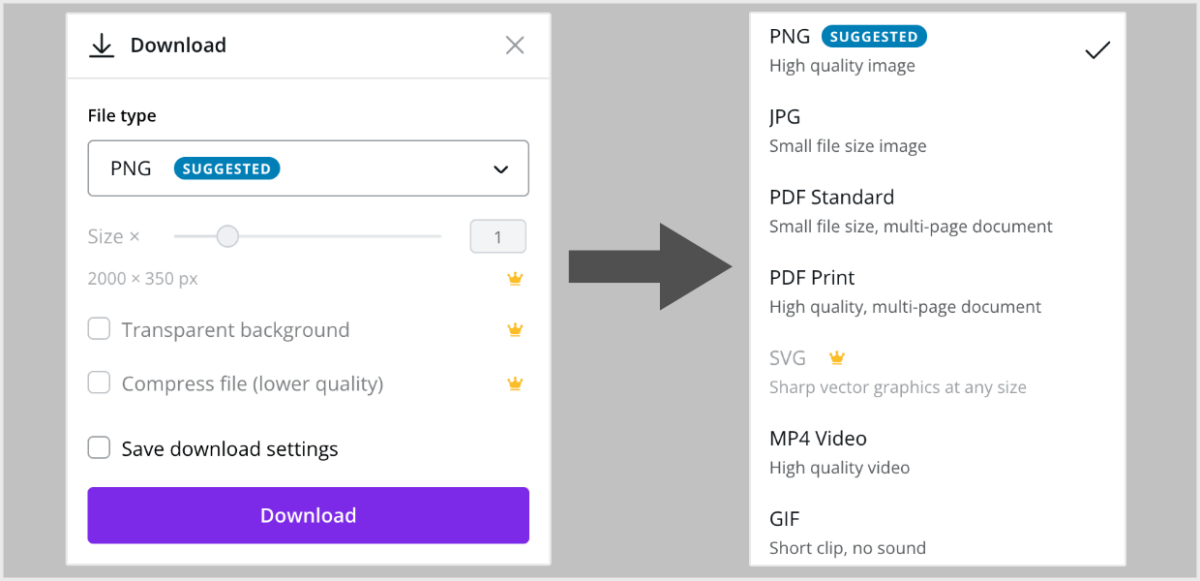The height and width of the screenshot is (581, 1200).
Task: Click the purple Download button
Action: [308, 515]
